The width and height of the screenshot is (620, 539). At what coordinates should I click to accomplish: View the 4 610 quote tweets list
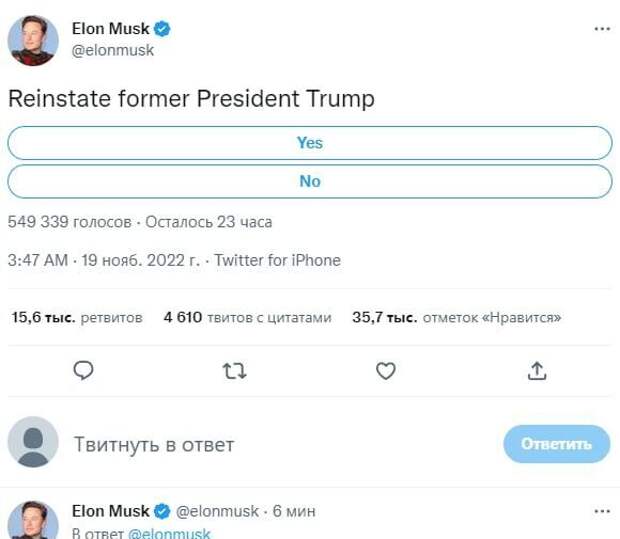(247, 318)
